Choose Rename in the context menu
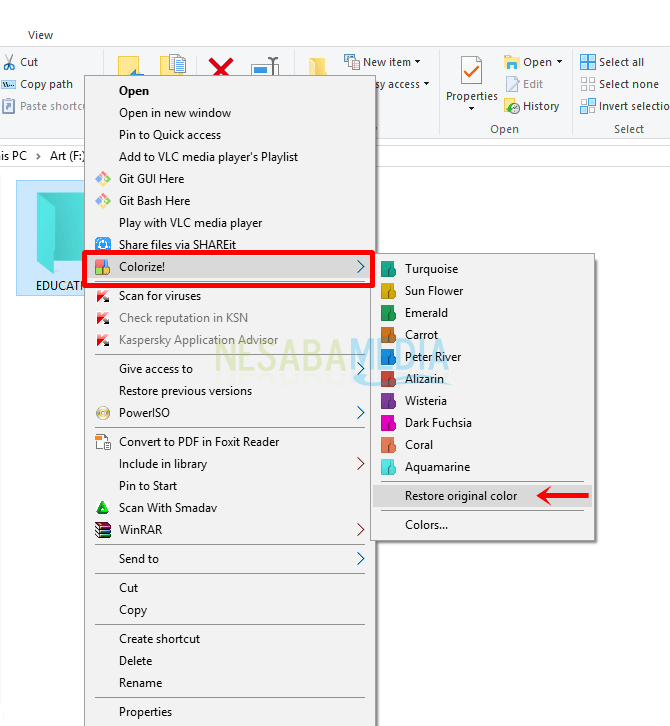The image size is (670, 726). click(x=230, y=683)
